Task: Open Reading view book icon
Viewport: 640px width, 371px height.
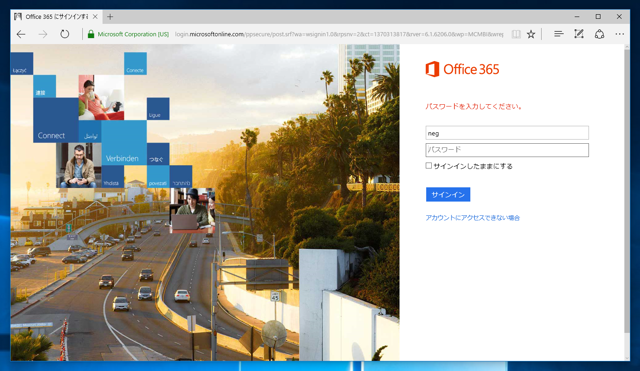Action: point(516,34)
